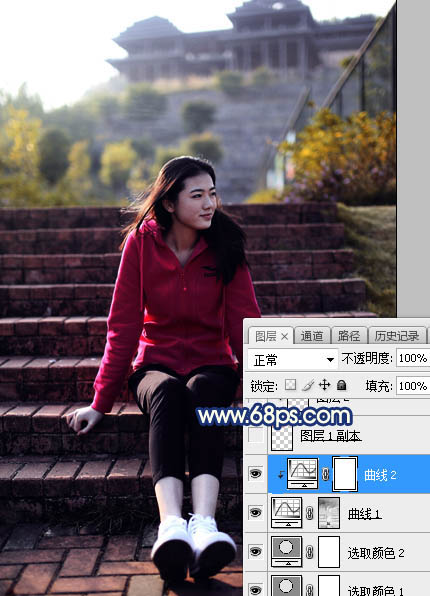Close the 图层 tab with its X

point(284,336)
